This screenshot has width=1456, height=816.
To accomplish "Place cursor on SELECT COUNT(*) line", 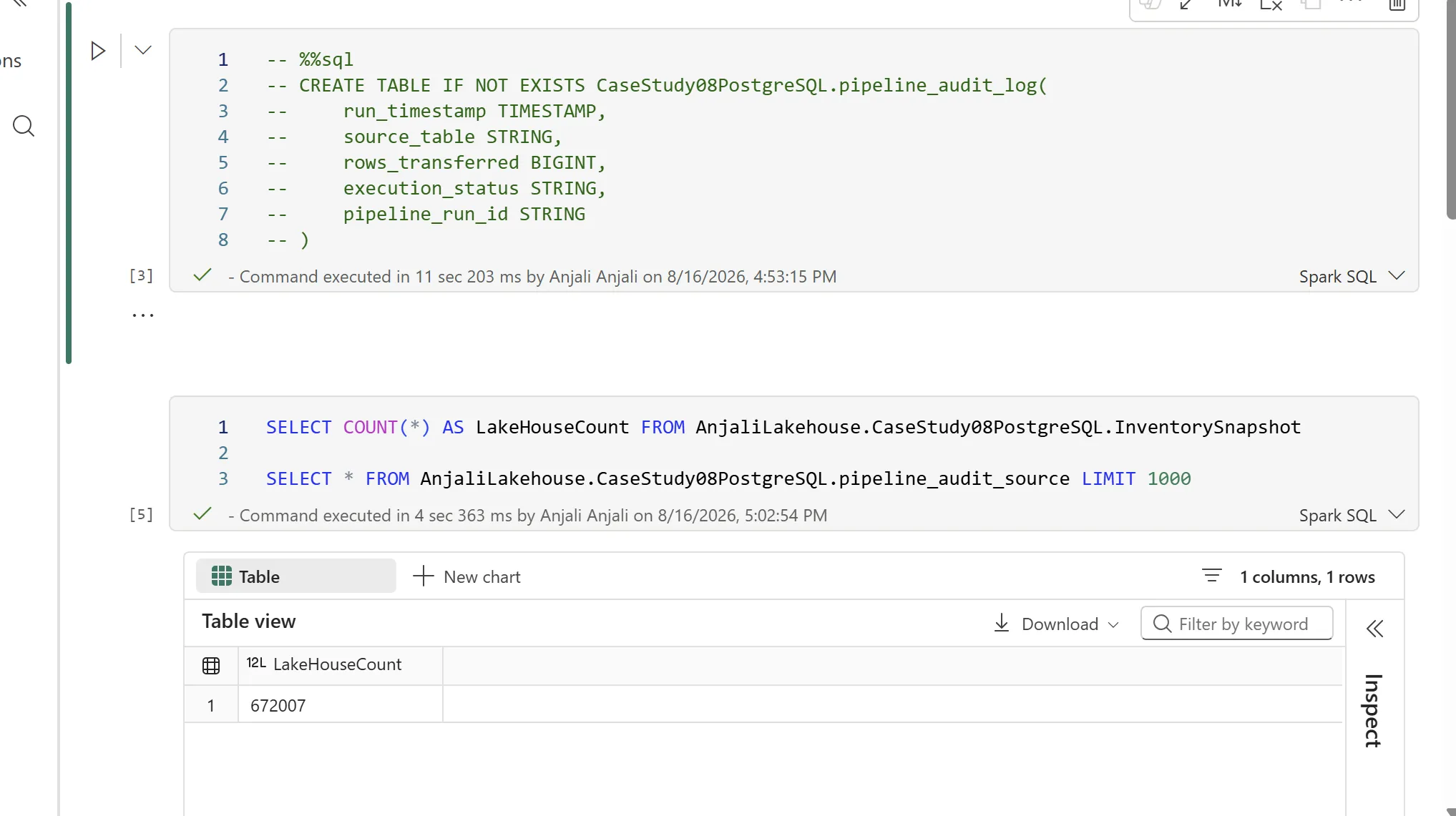I will pos(783,427).
